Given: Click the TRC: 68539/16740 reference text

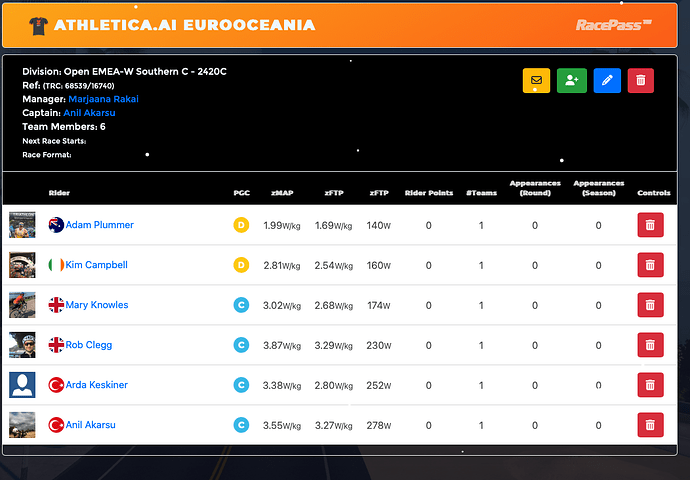Looking at the screenshot, I should [79, 86].
